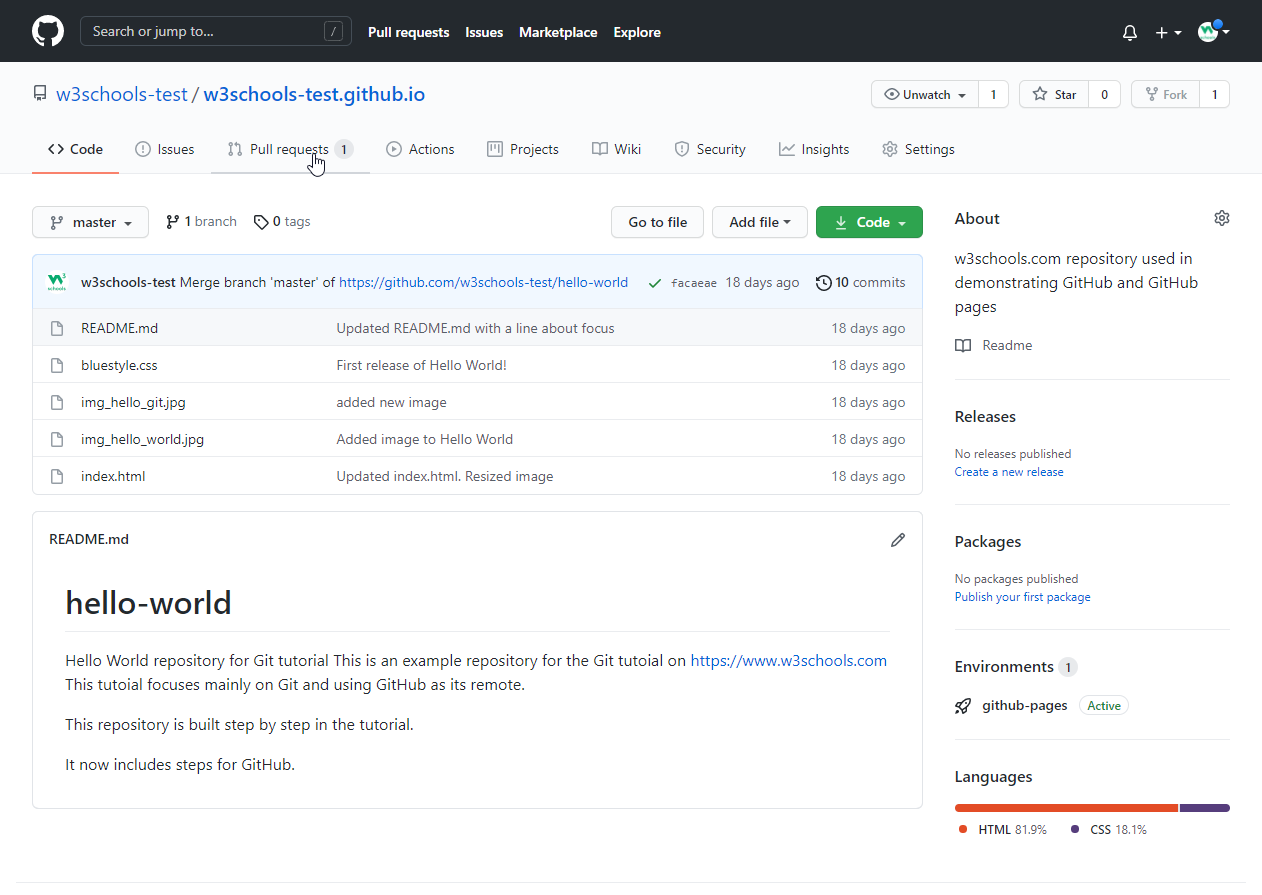Click the purple CSS segment of language bar

[1205, 808]
